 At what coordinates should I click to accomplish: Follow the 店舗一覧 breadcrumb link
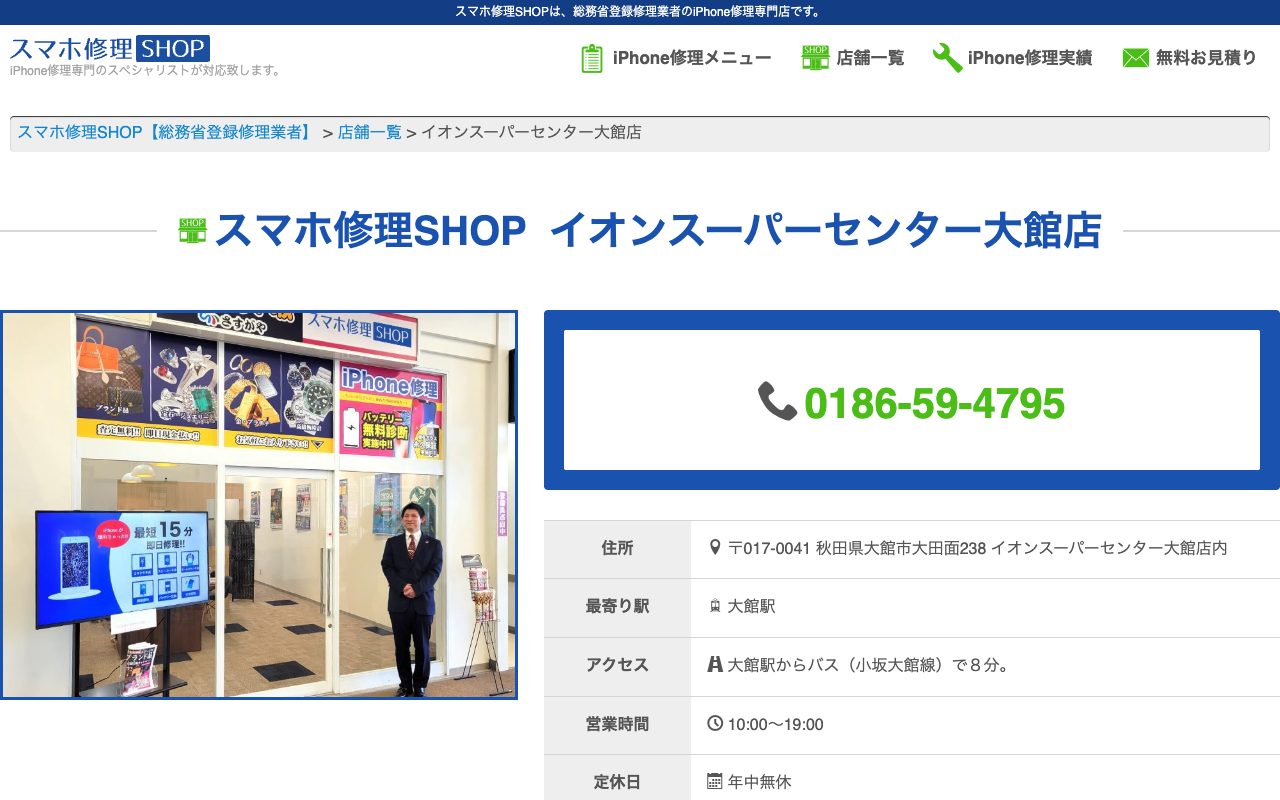coord(370,132)
